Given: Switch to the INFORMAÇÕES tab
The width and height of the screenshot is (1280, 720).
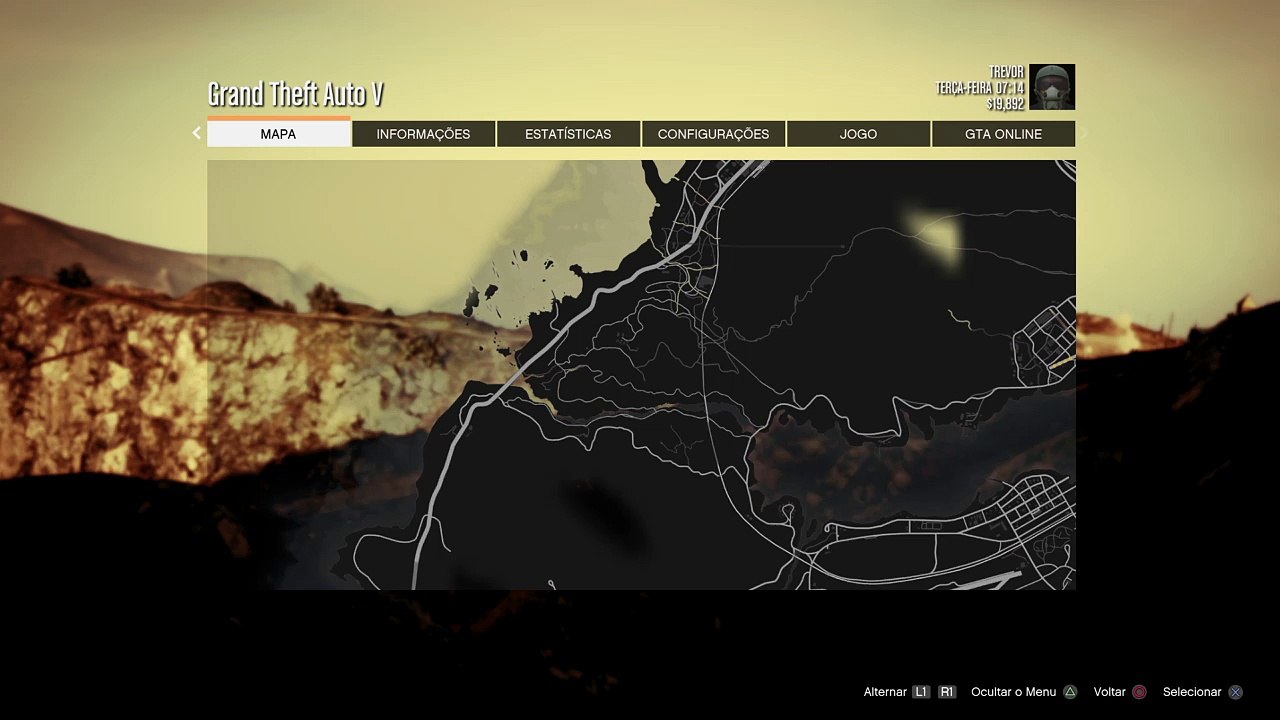Looking at the screenshot, I should pos(423,134).
